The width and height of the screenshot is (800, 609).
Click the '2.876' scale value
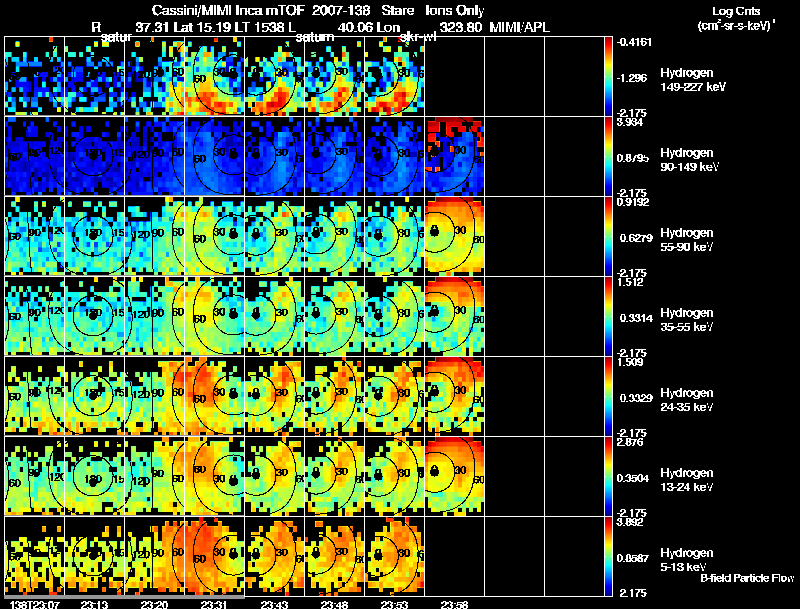[x=630, y=443]
